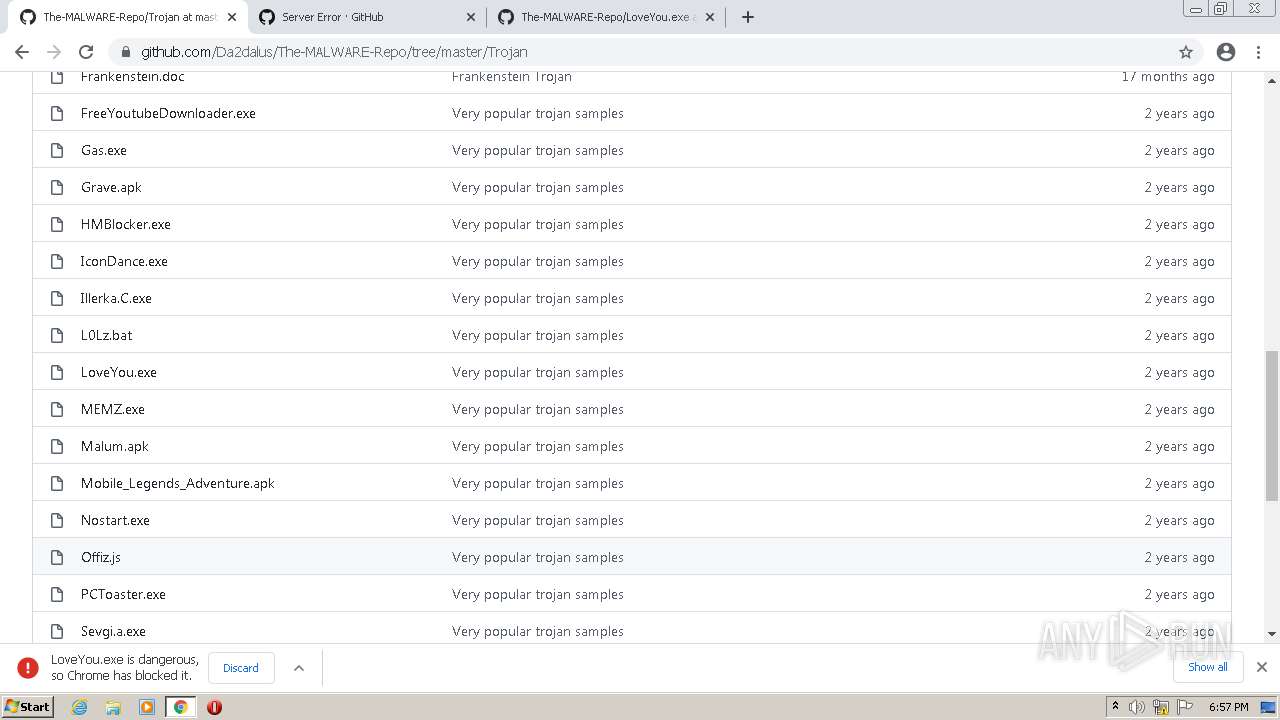Click the Frankenstein.doc file name
Image resolution: width=1280 pixels, height=720 pixels.
pos(132,77)
